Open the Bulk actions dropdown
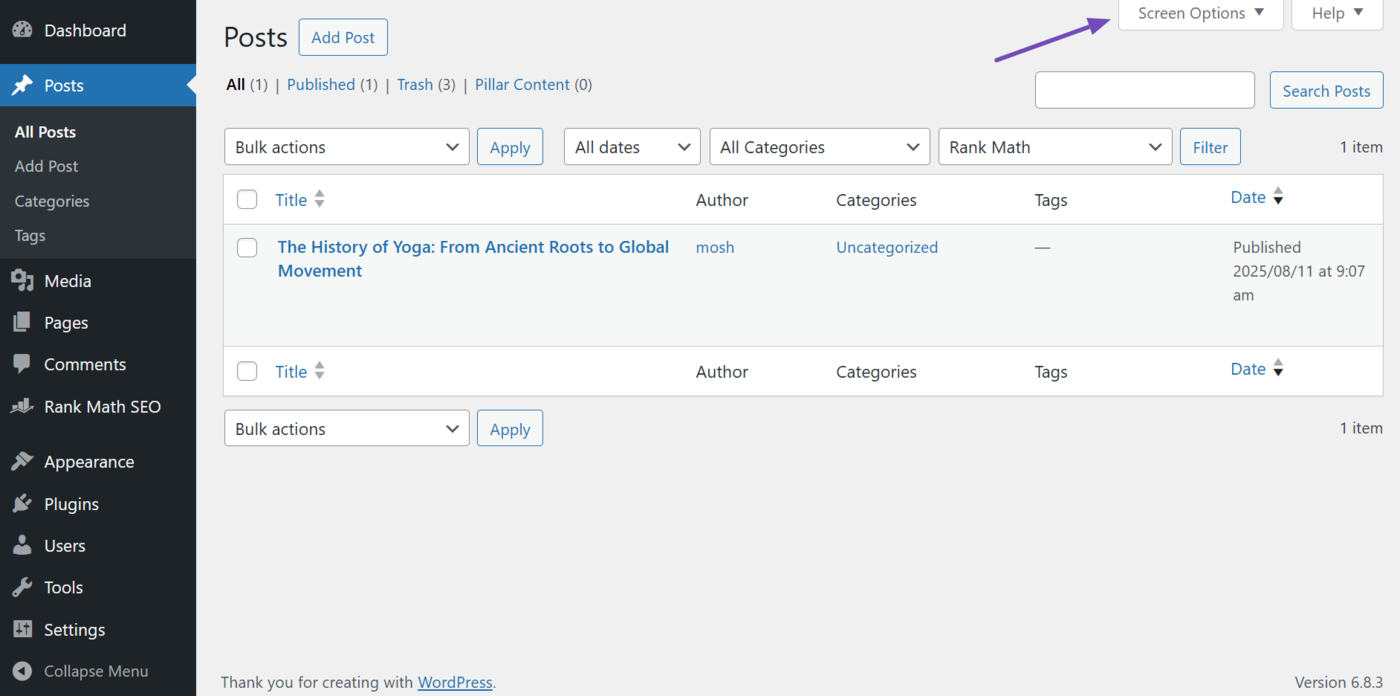Screen dimensions: 1400x696 coord(346,146)
